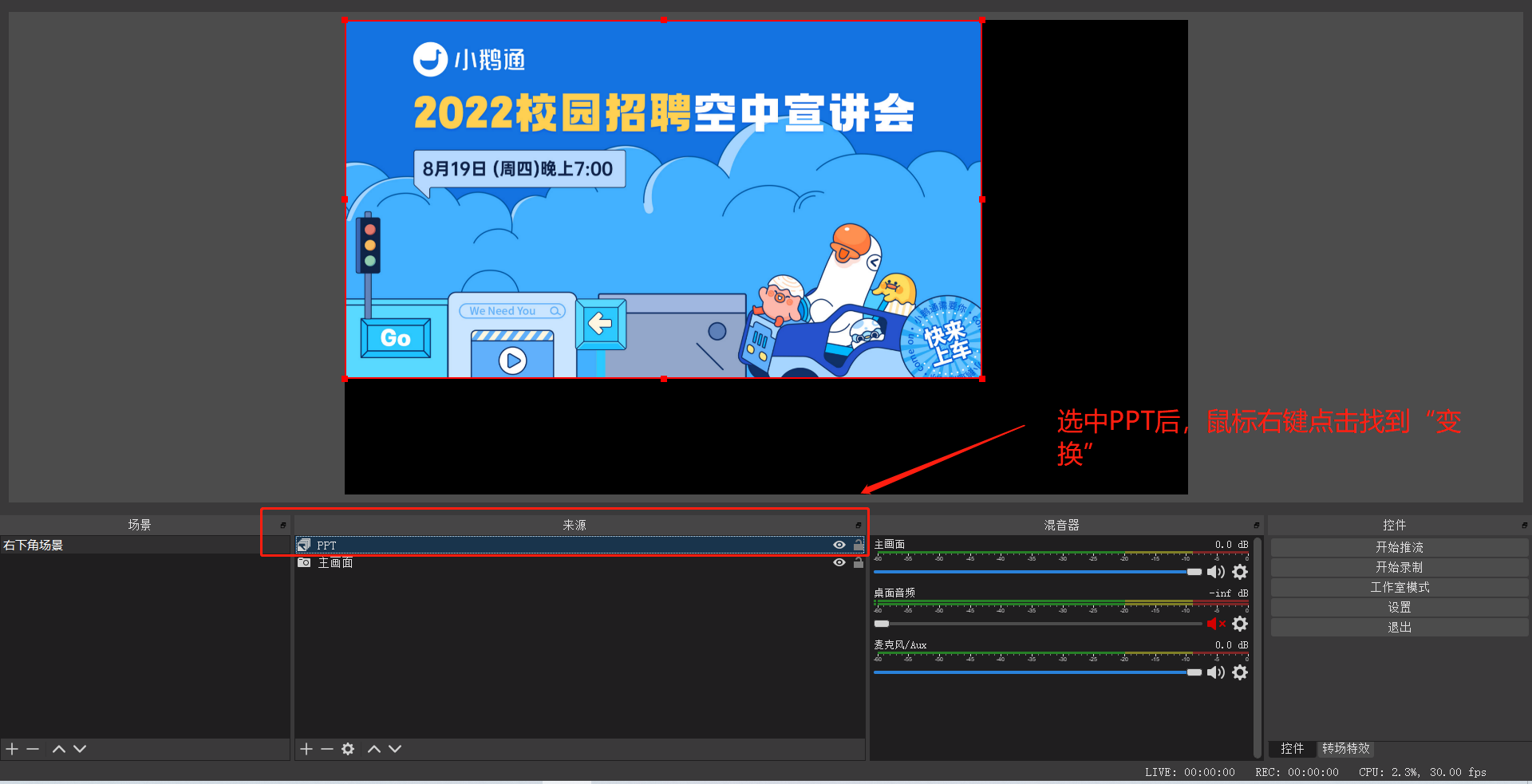Hide the 主画面 source with the eye icon
1532x784 pixels.
click(839, 562)
